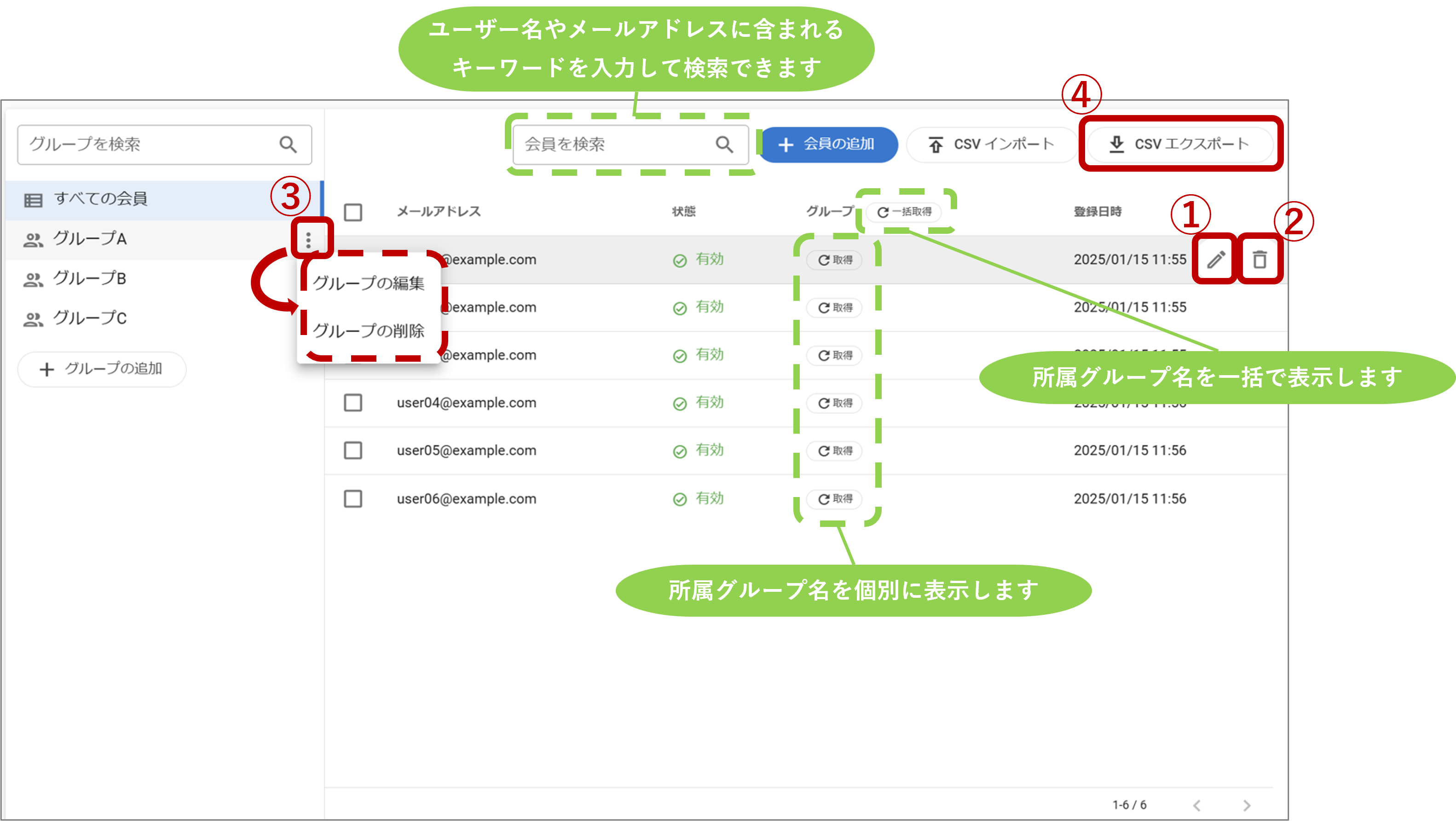This screenshot has height=821, width=1456.
Task: Select グループB in the sidebar
Action: point(89,278)
